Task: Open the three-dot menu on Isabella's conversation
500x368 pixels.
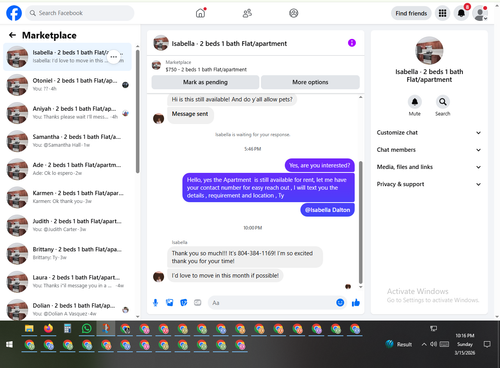Action: pyautogui.click(x=114, y=57)
